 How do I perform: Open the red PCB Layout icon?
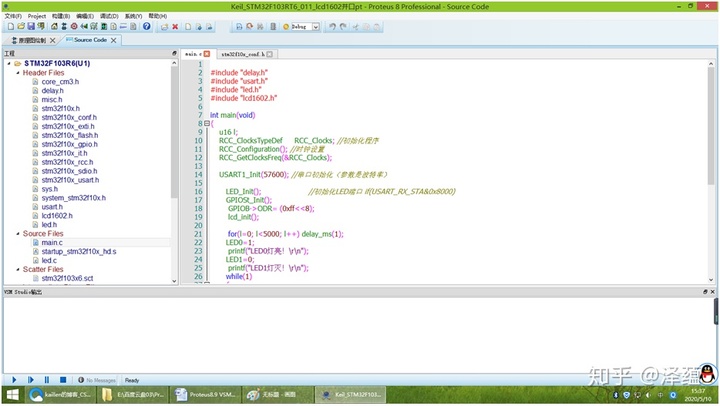click(74, 27)
